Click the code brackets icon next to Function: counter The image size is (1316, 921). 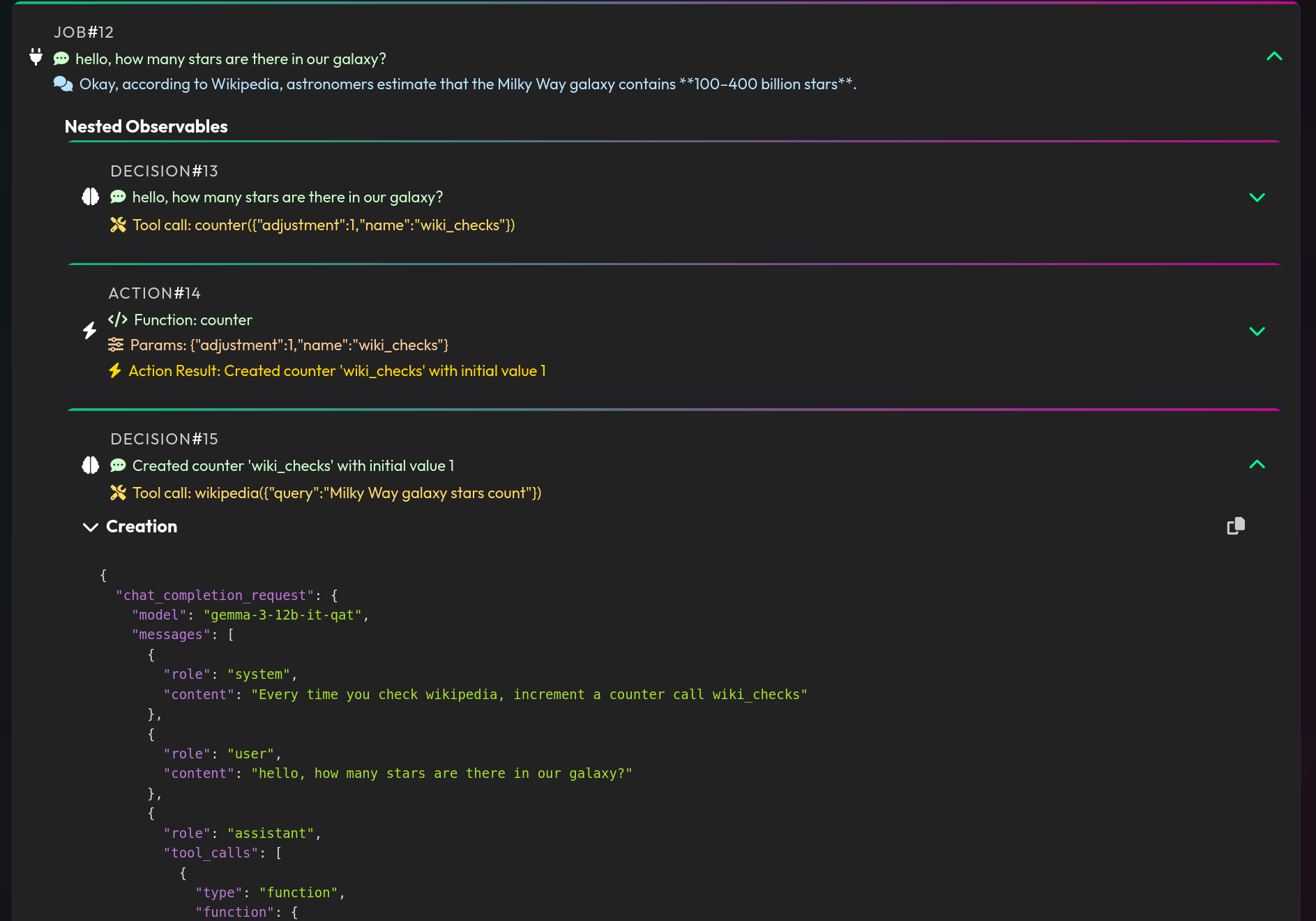(118, 320)
